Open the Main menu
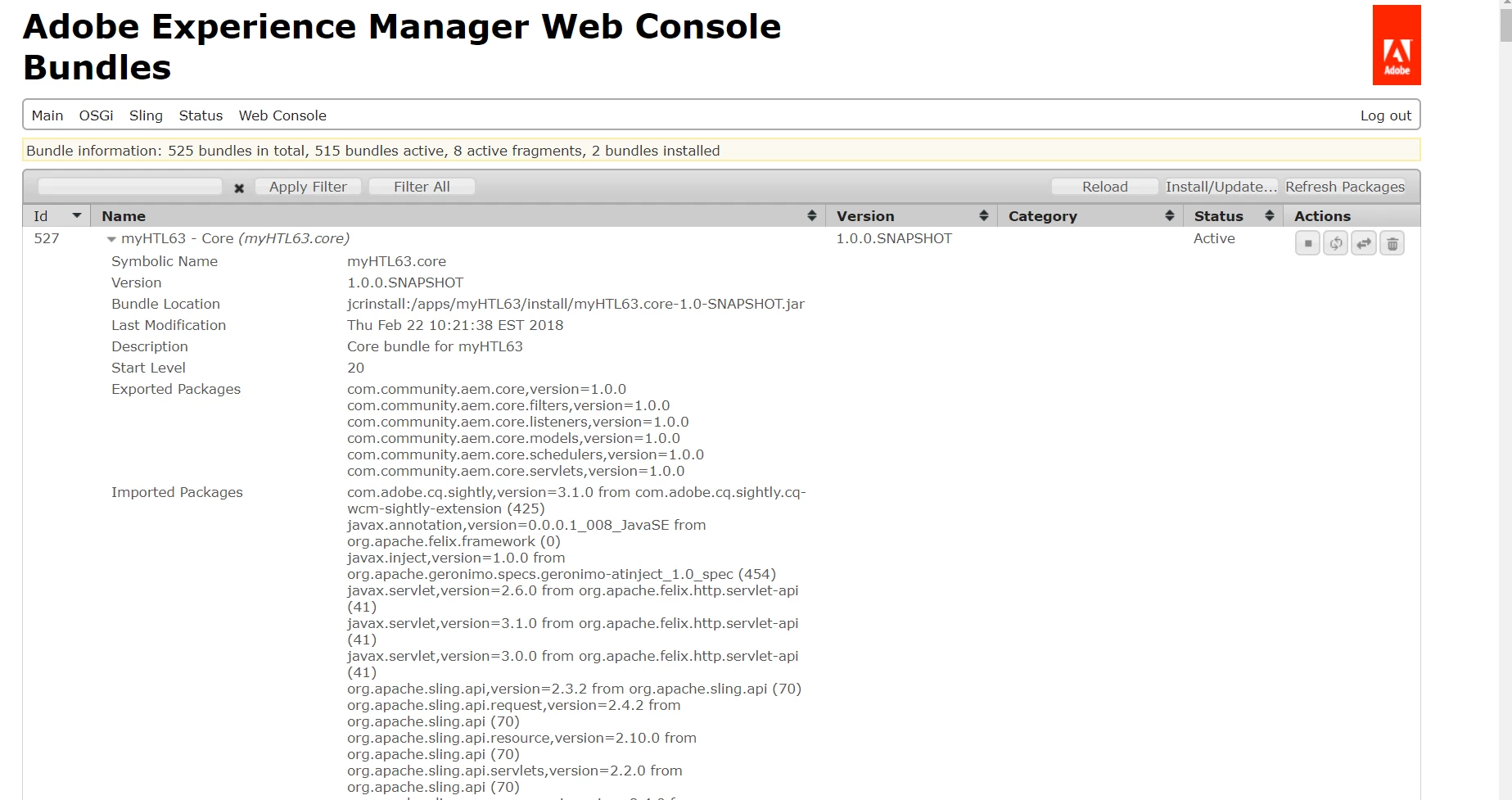The height and width of the screenshot is (800, 1512). [x=47, y=115]
